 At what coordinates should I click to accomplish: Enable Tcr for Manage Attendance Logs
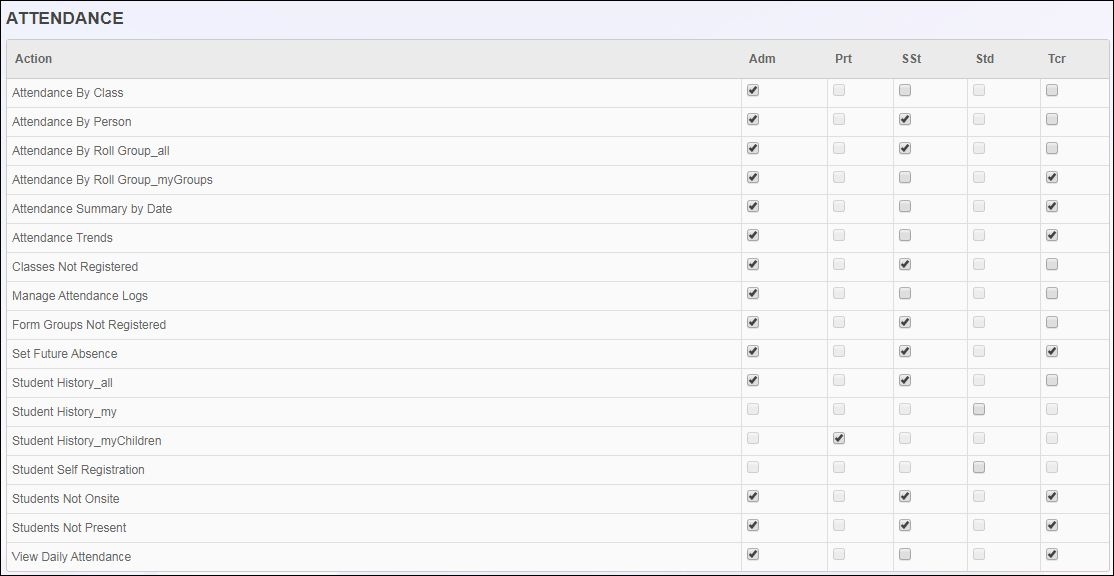1052,293
